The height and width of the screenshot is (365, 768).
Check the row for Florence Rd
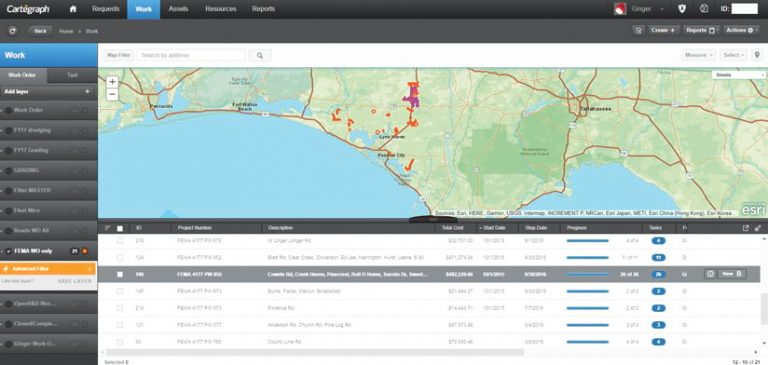pyautogui.click(x=120, y=308)
